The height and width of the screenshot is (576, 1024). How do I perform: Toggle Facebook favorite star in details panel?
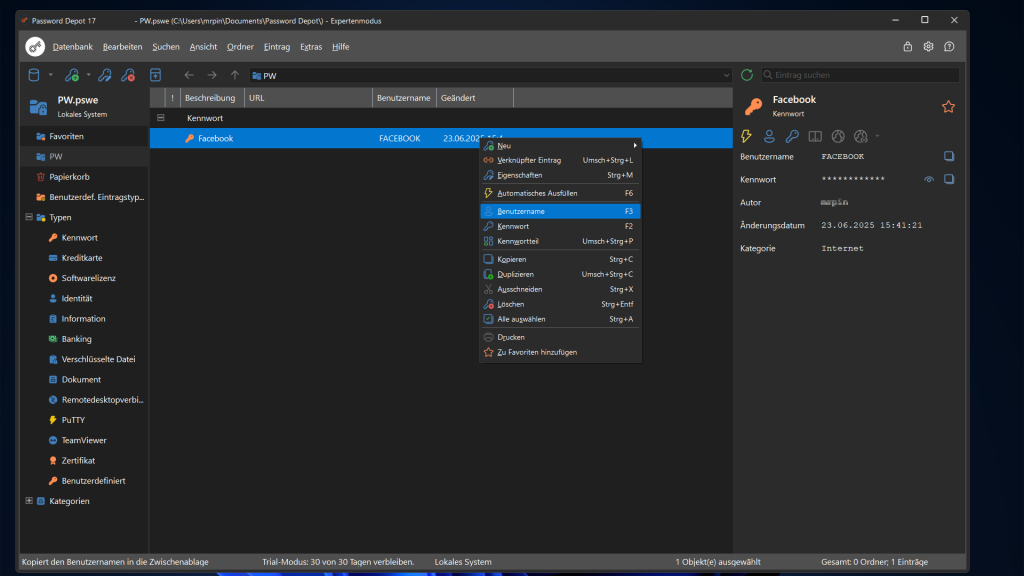pyautogui.click(x=948, y=107)
